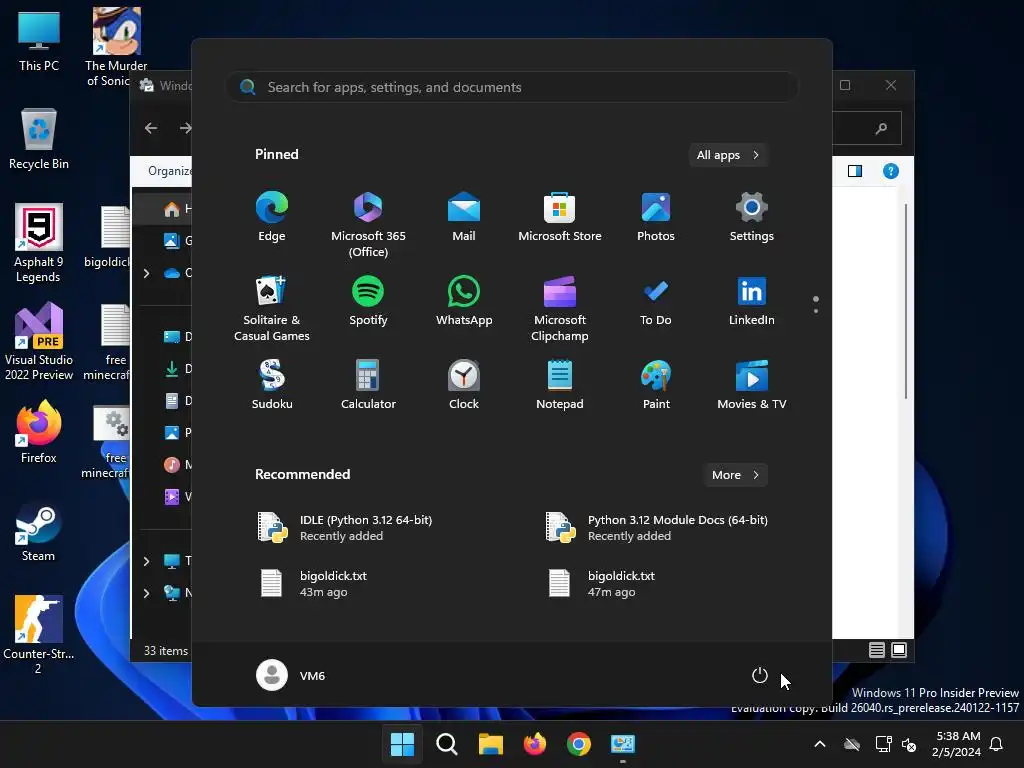Viewport: 1024px width, 768px height.
Task: Open Notepad from pinned apps
Action: tap(560, 385)
